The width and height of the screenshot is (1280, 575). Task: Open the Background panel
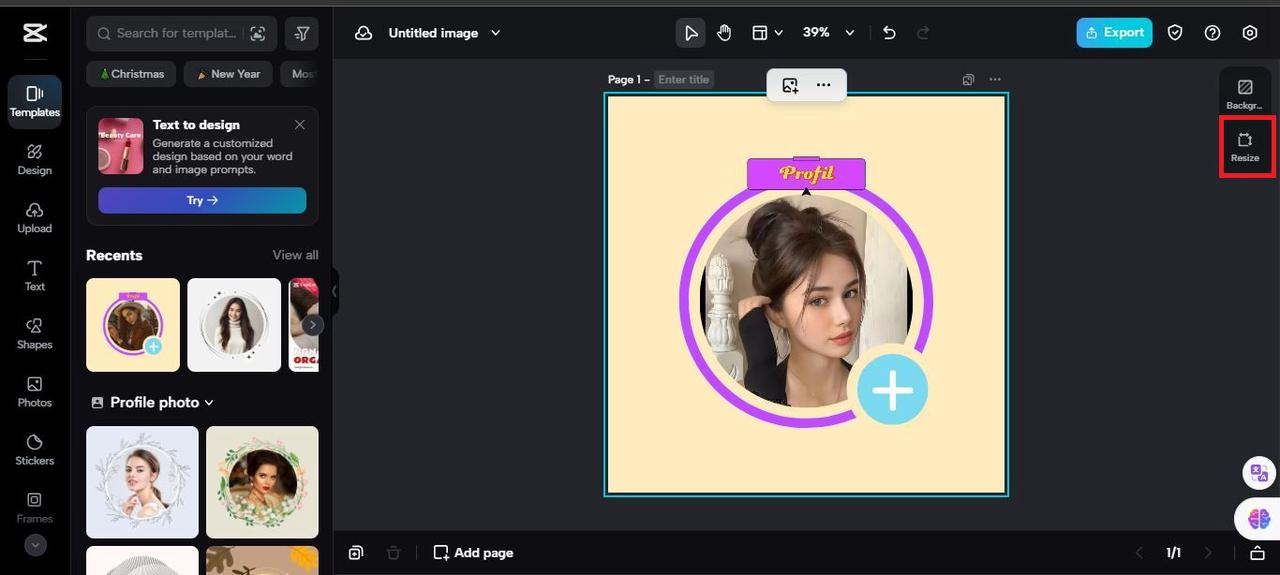point(1245,94)
